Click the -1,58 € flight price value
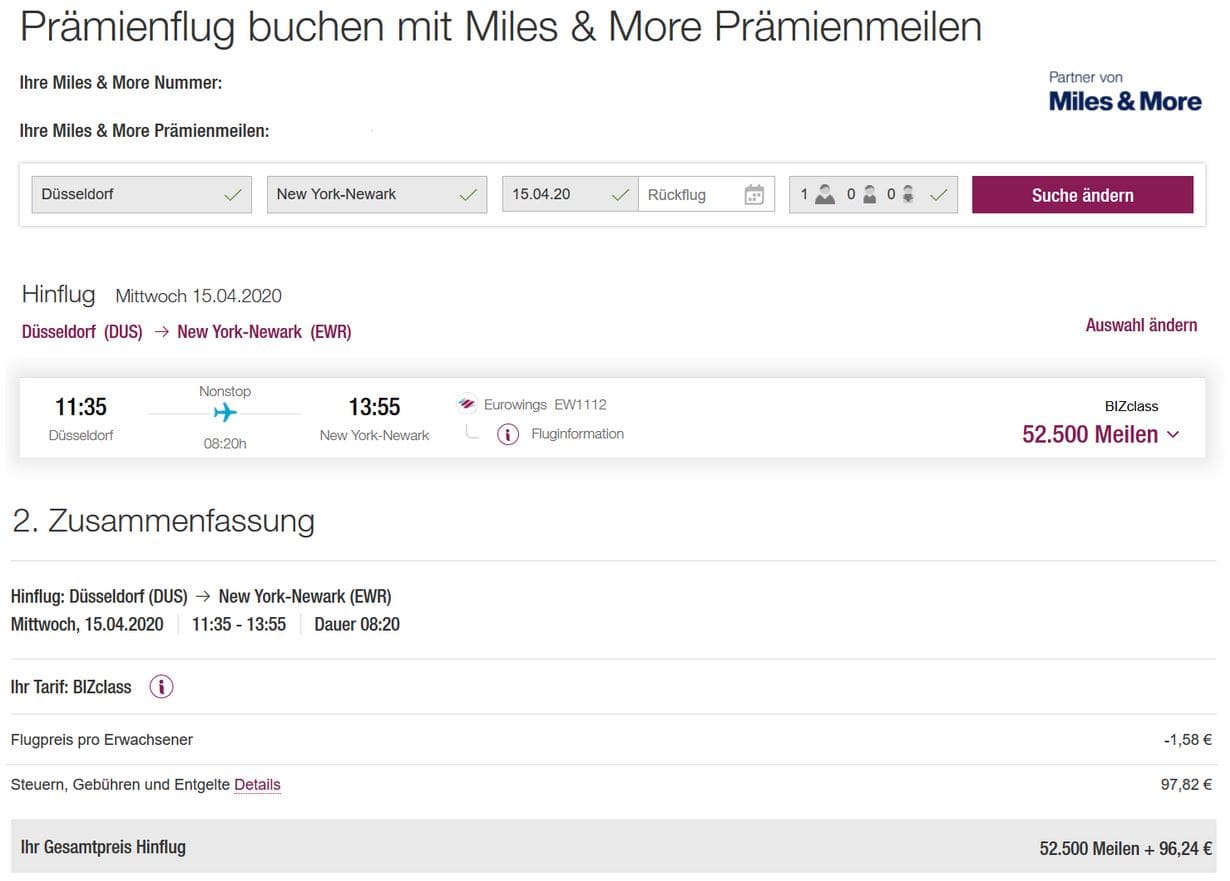The image size is (1230, 881). (x=1188, y=740)
